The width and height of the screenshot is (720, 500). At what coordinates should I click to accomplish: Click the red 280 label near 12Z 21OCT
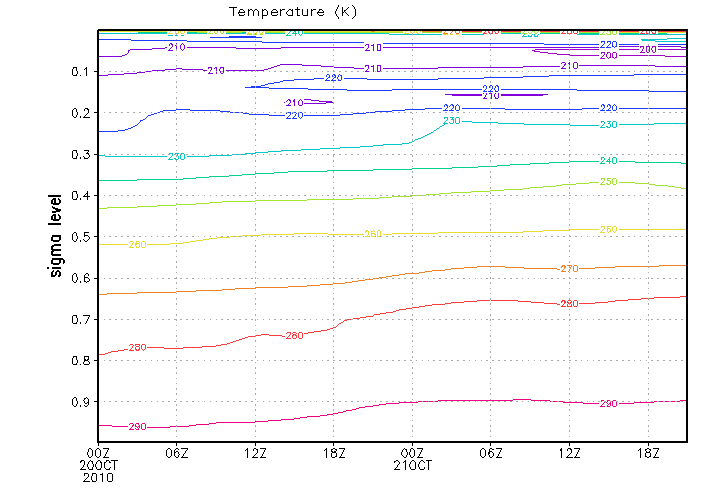pos(569,303)
